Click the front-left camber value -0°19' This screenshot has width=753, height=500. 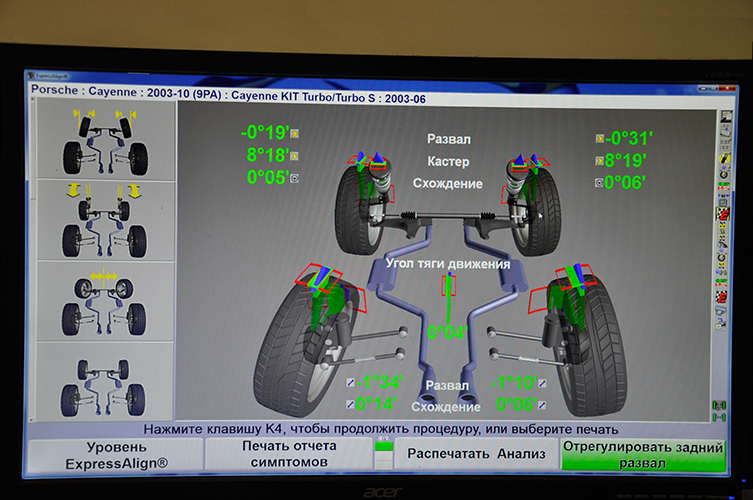point(265,133)
